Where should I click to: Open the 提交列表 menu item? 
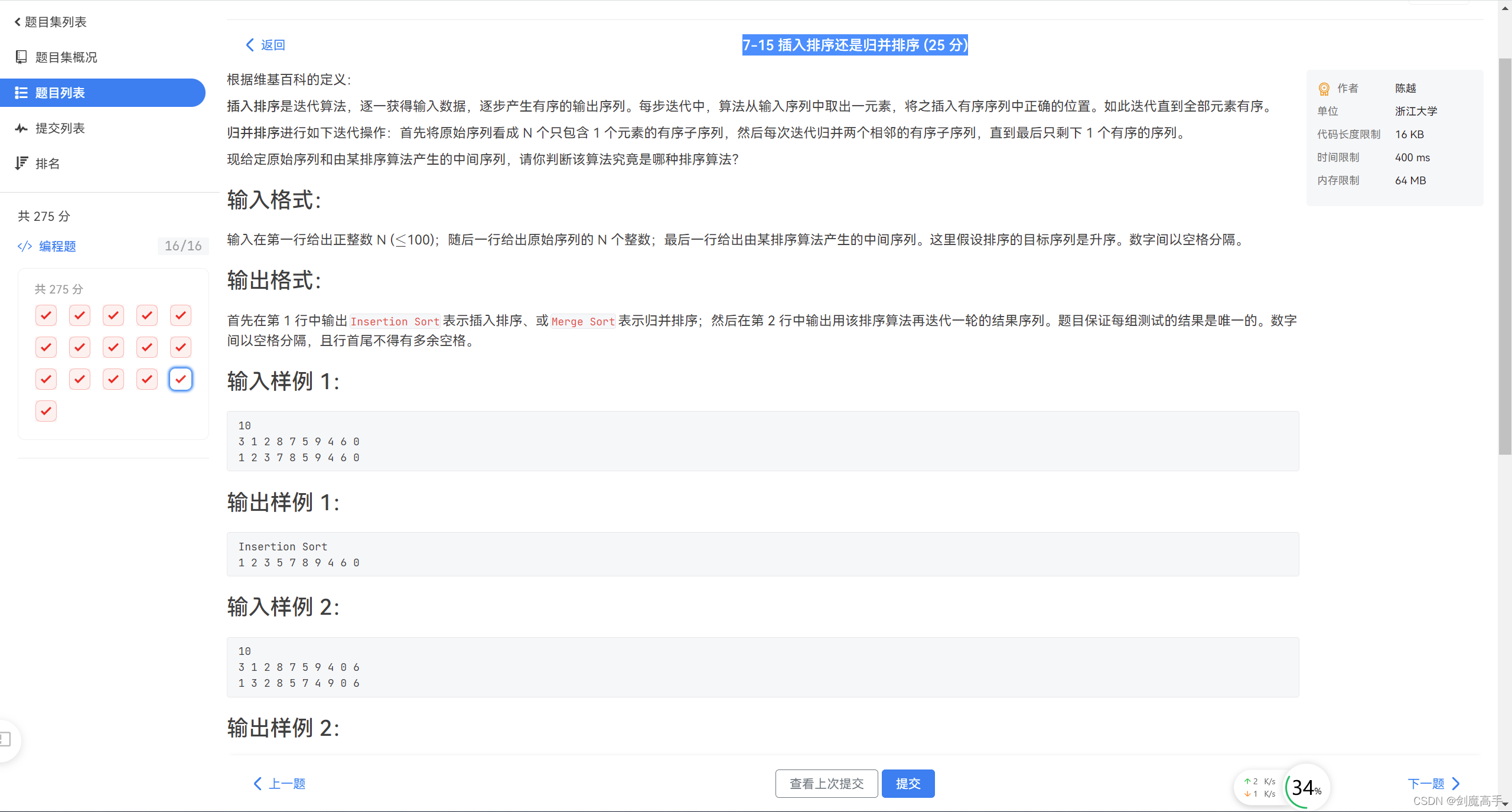point(21,128)
